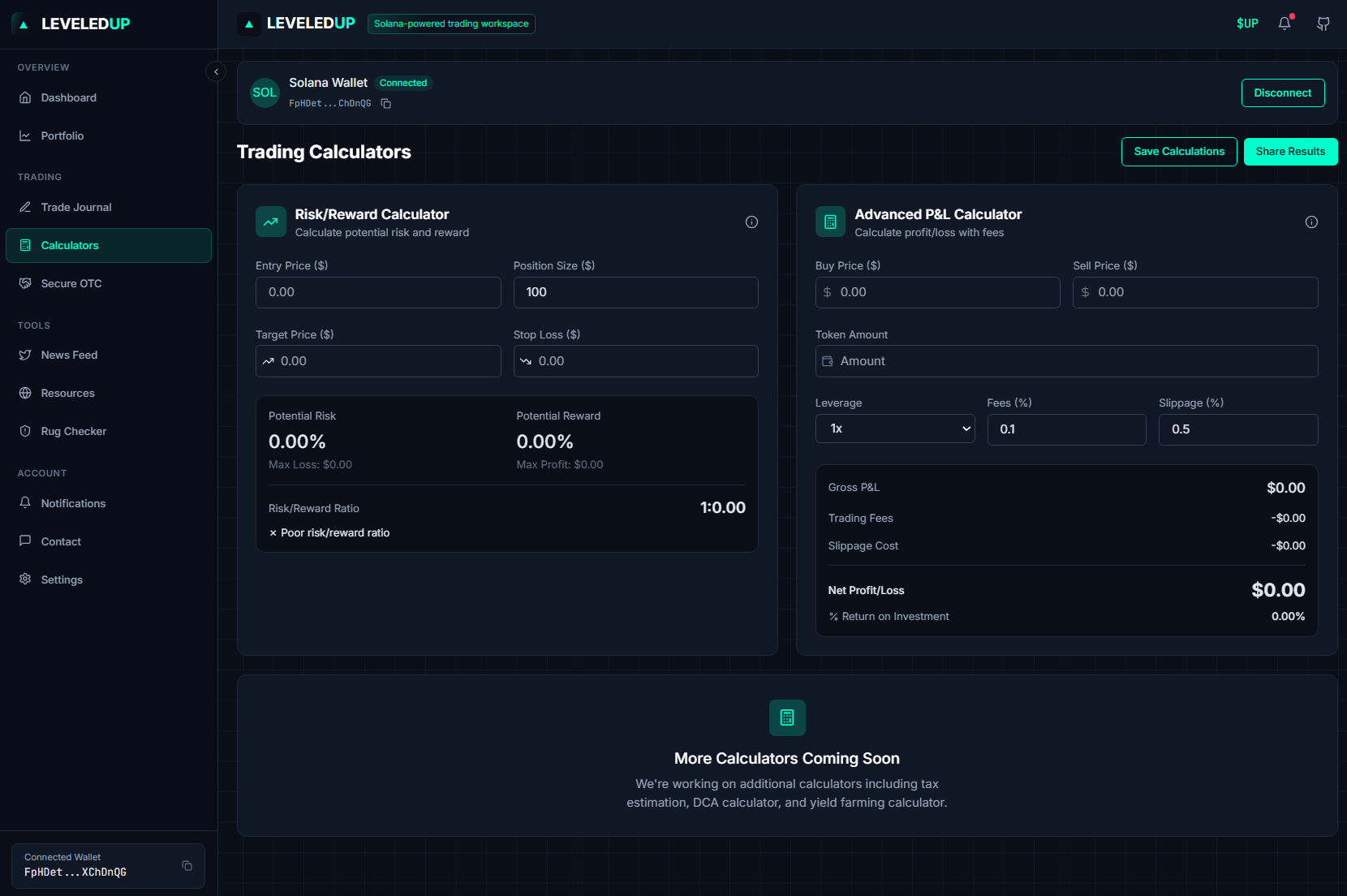
Task: Copy the connected Solana wallet address
Action: [385, 104]
